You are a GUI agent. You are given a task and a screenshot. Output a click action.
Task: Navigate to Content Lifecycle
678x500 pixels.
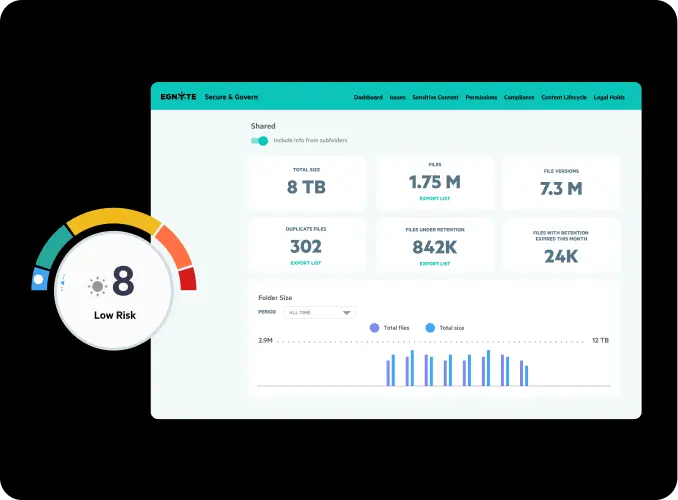pos(564,97)
